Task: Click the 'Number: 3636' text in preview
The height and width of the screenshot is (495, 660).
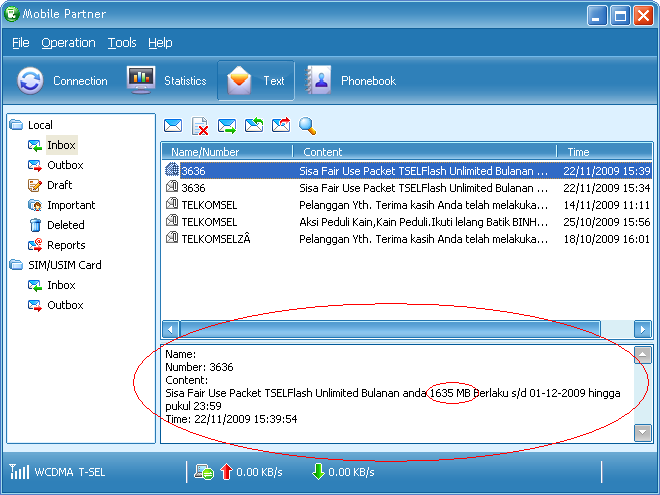Action: pyautogui.click(x=199, y=367)
